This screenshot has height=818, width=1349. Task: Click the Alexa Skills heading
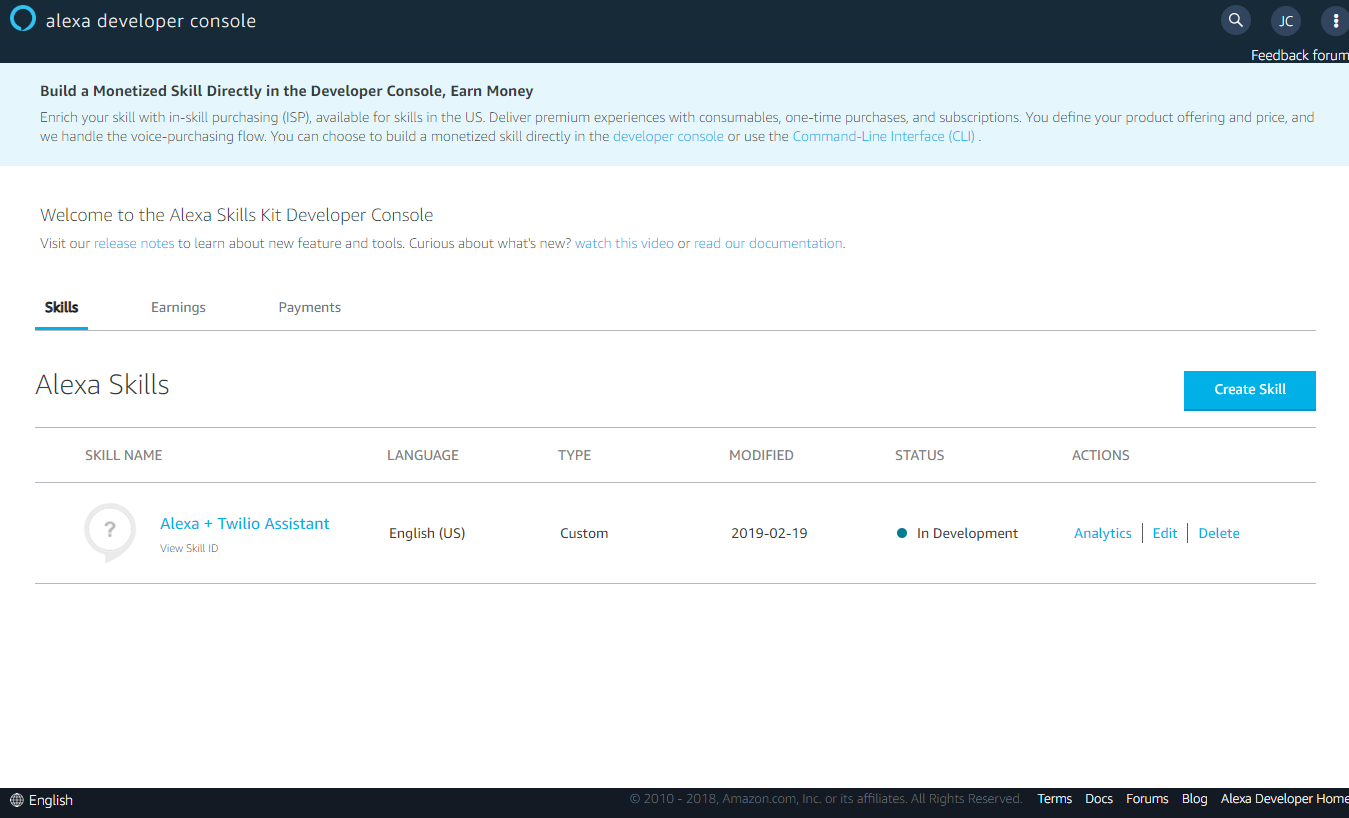coord(102,385)
